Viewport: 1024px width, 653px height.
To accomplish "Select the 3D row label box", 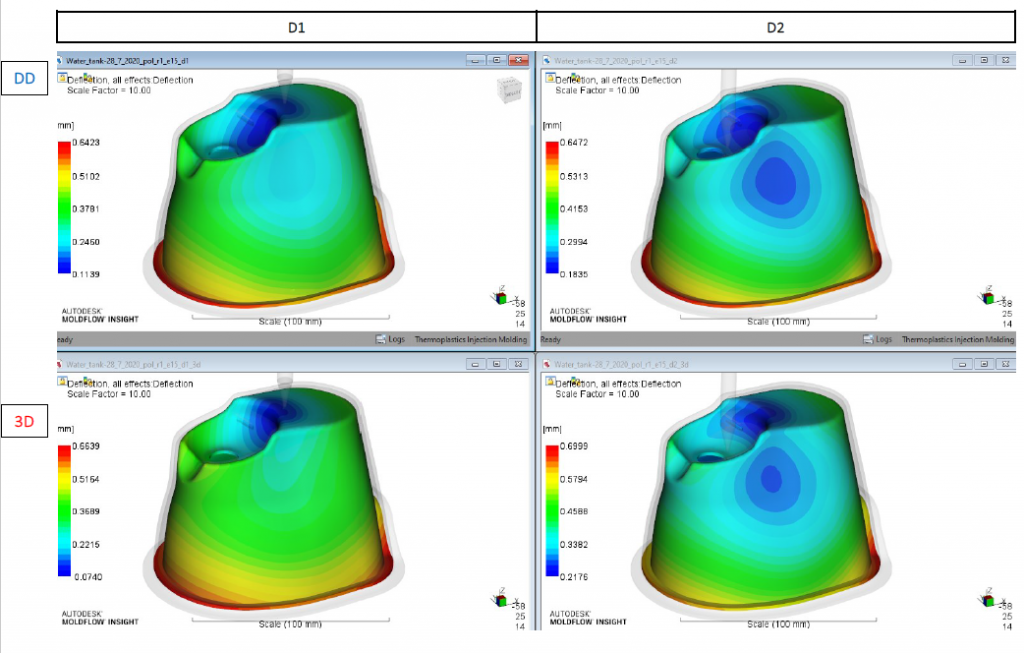I will [24, 422].
